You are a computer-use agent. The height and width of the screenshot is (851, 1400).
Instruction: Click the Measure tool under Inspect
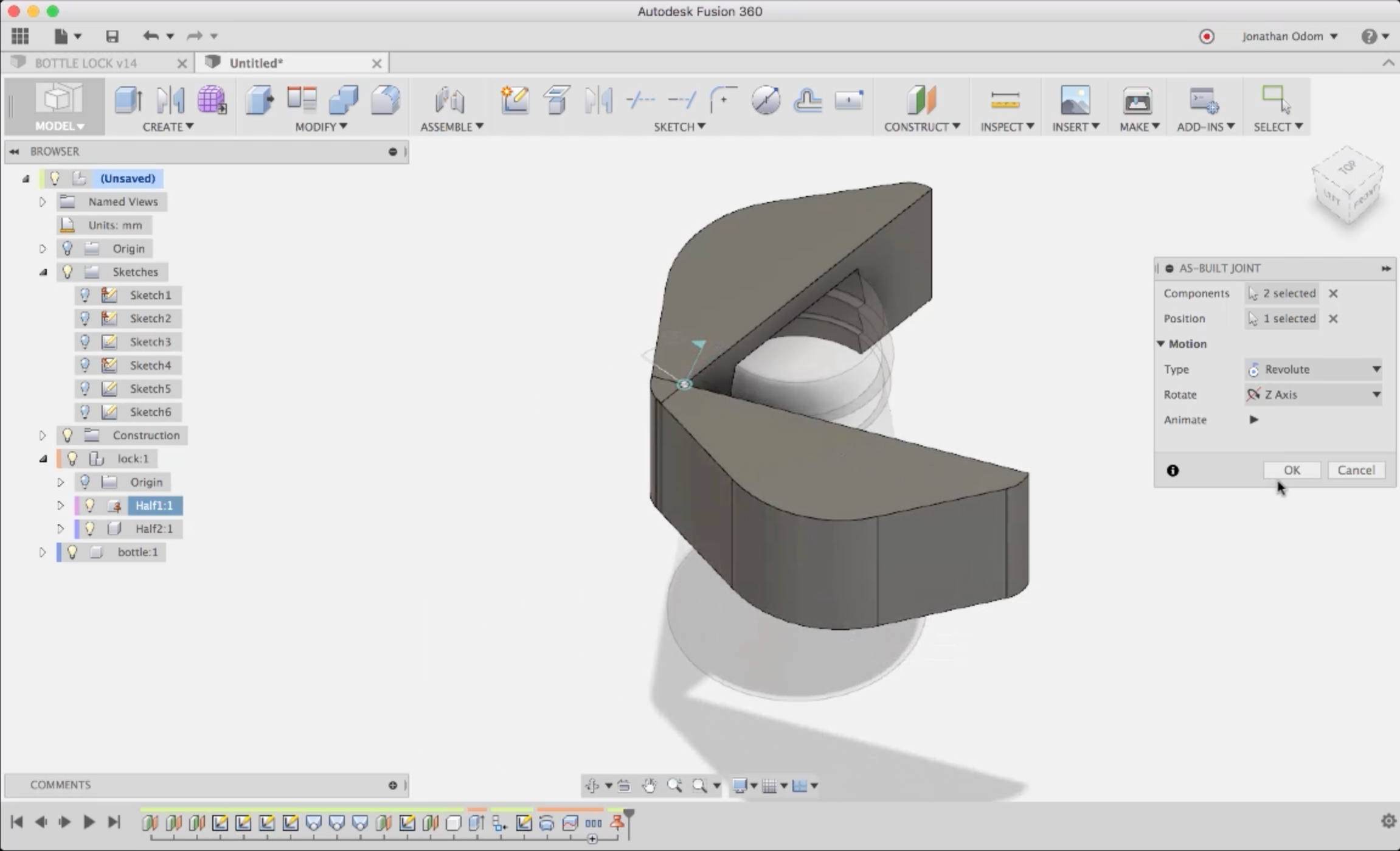[1004, 100]
